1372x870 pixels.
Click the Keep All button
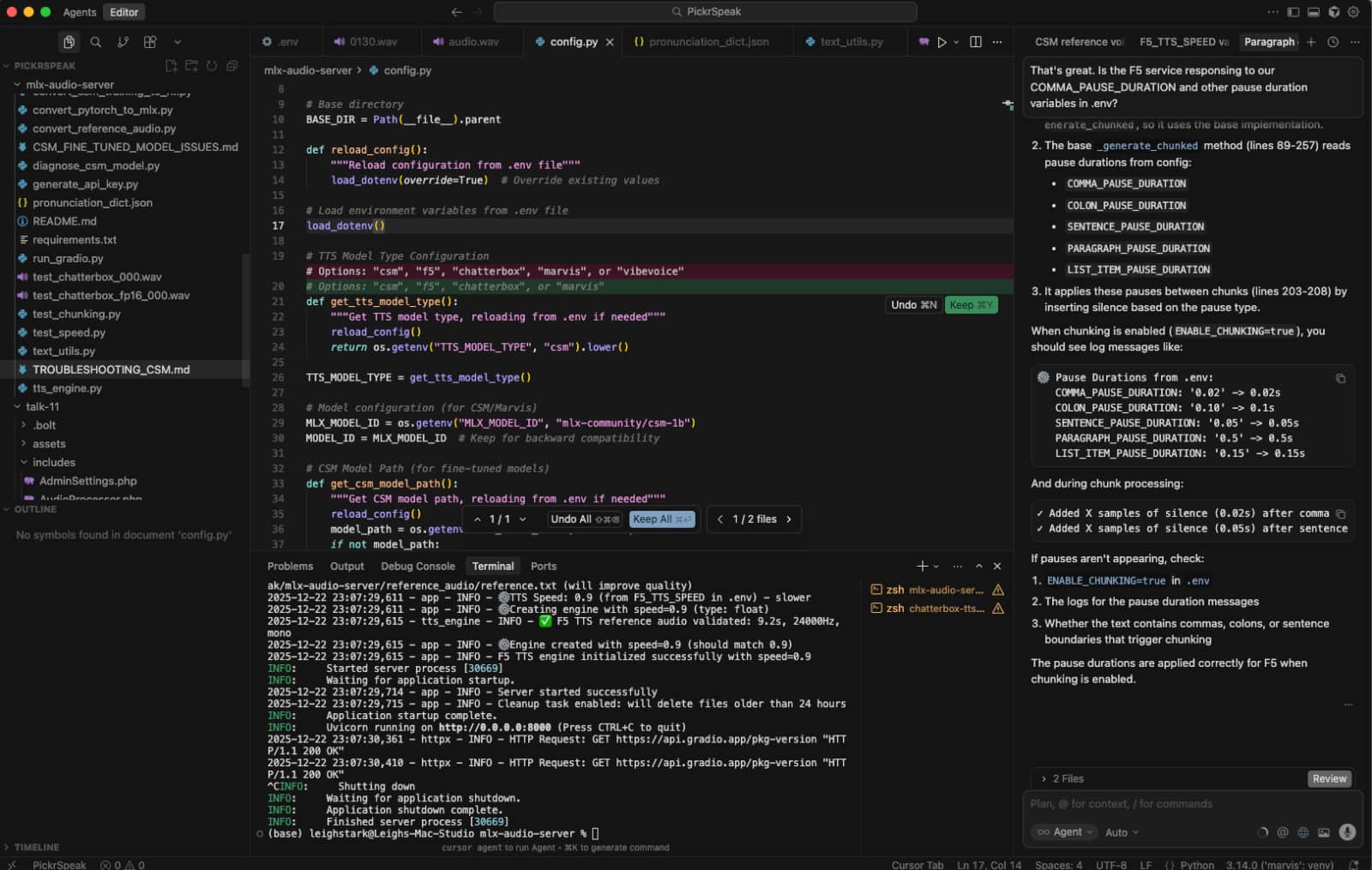click(x=661, y=519)
